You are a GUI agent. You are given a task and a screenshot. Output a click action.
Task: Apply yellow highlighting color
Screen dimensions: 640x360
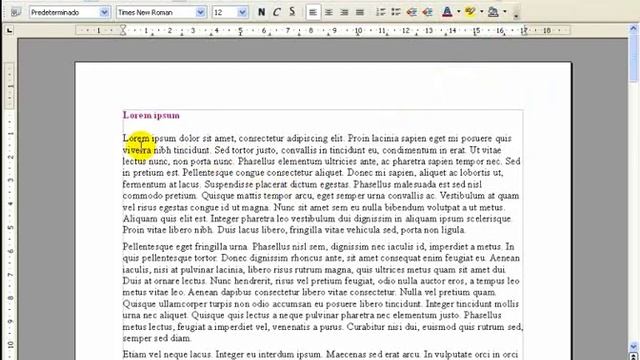470,12
